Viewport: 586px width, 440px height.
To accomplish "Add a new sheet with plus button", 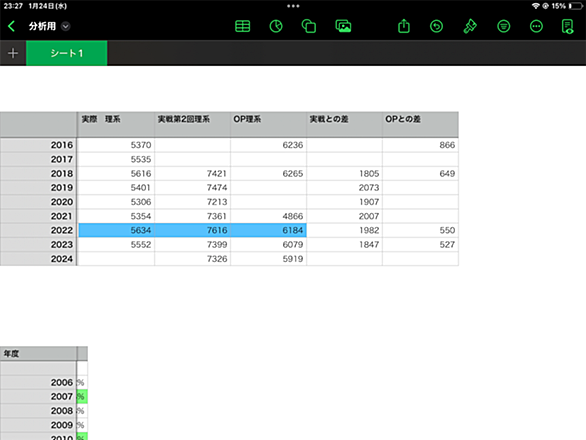I will click(x=13, y=53).
